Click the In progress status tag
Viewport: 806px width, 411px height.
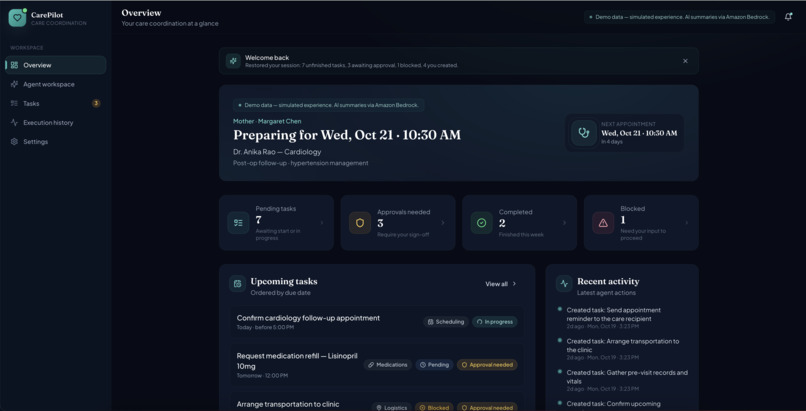[x=495, y=322]
